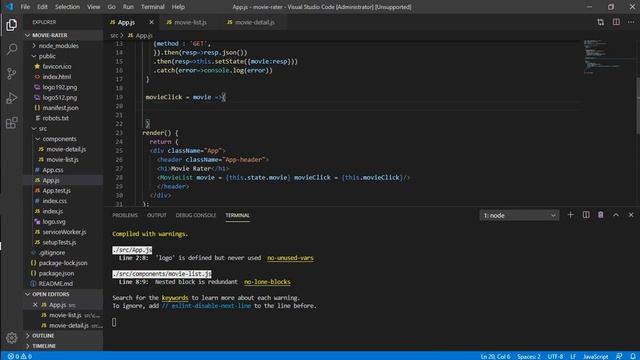Collapse the public folder
Screen dimensions: 640x360
click(x=47, y=56)
